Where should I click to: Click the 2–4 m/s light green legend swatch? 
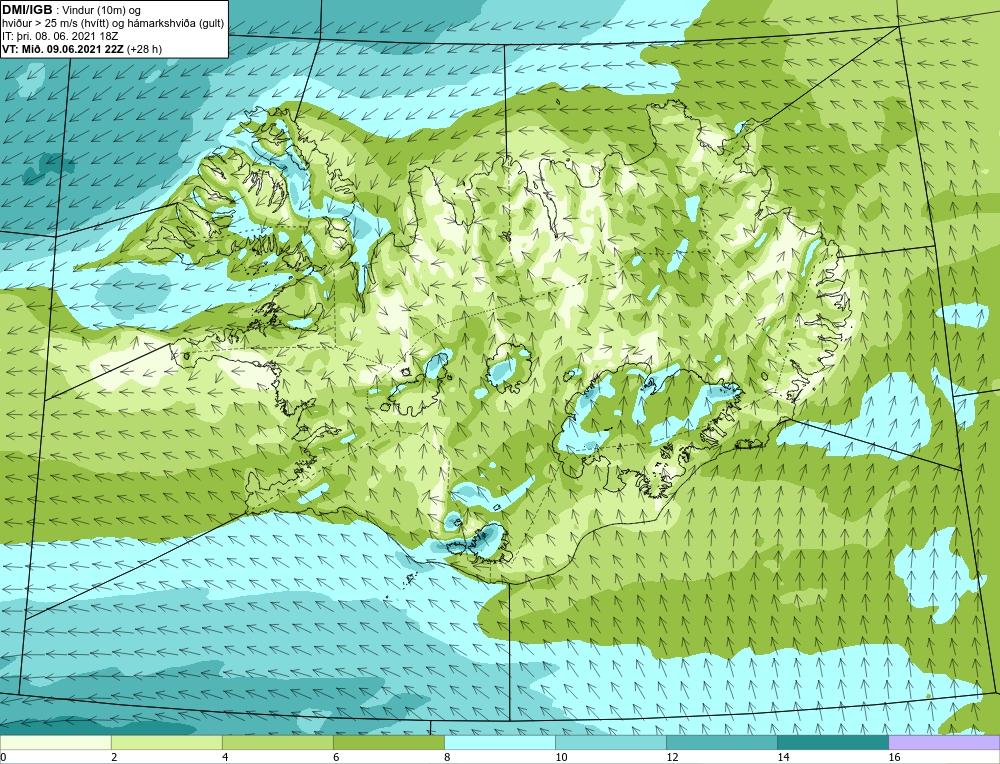pos(166,743)
